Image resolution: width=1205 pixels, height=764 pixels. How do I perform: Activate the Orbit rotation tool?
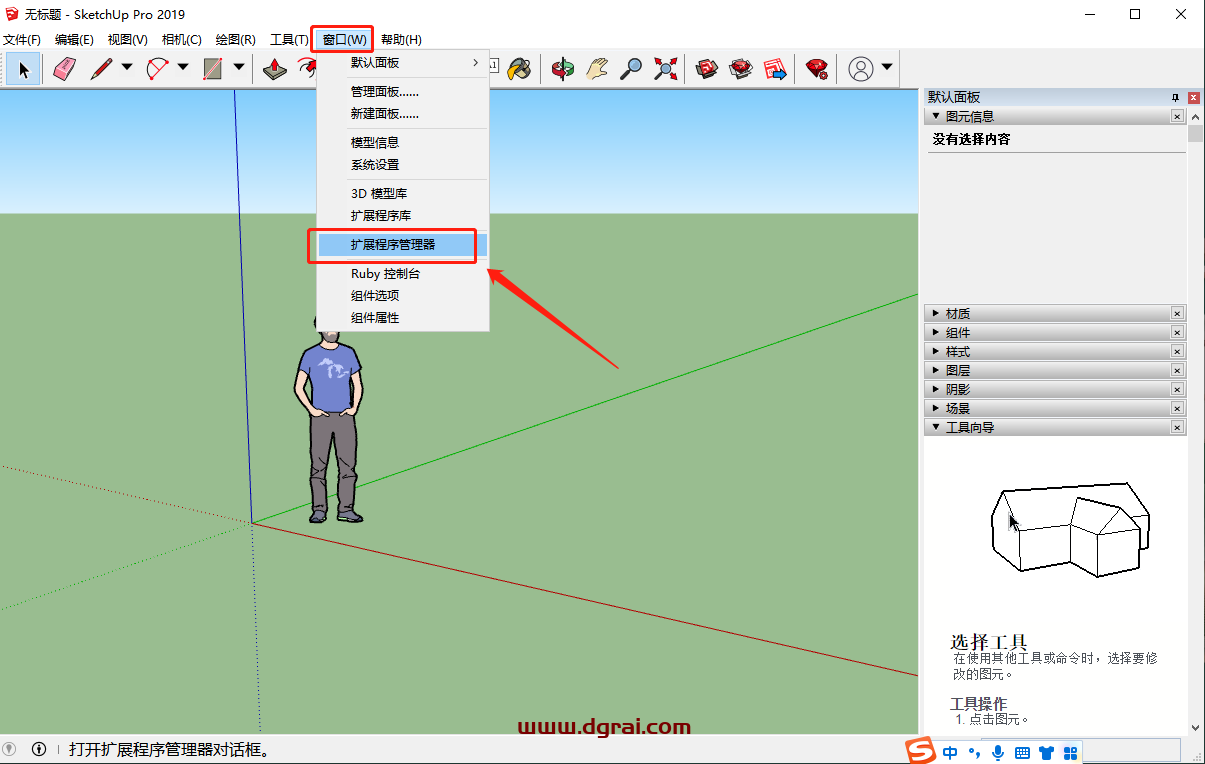(x=561, y=69)
